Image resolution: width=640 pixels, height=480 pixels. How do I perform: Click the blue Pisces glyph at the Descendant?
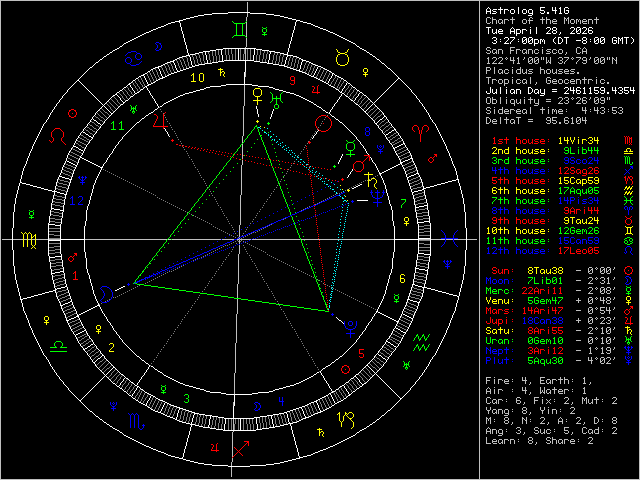pyautogui.click(x=450, y=239)
